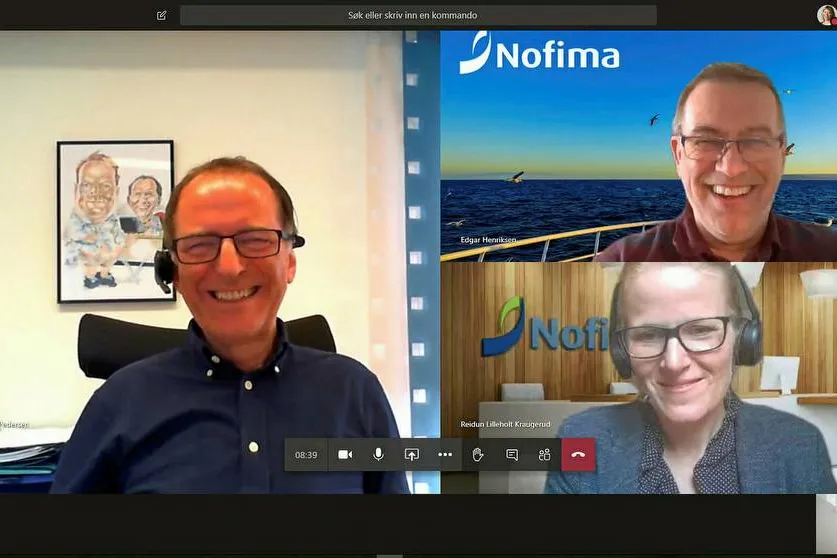The image size is (837, 558).
Task: Raise your hand in the meeting
Action: 478,455
